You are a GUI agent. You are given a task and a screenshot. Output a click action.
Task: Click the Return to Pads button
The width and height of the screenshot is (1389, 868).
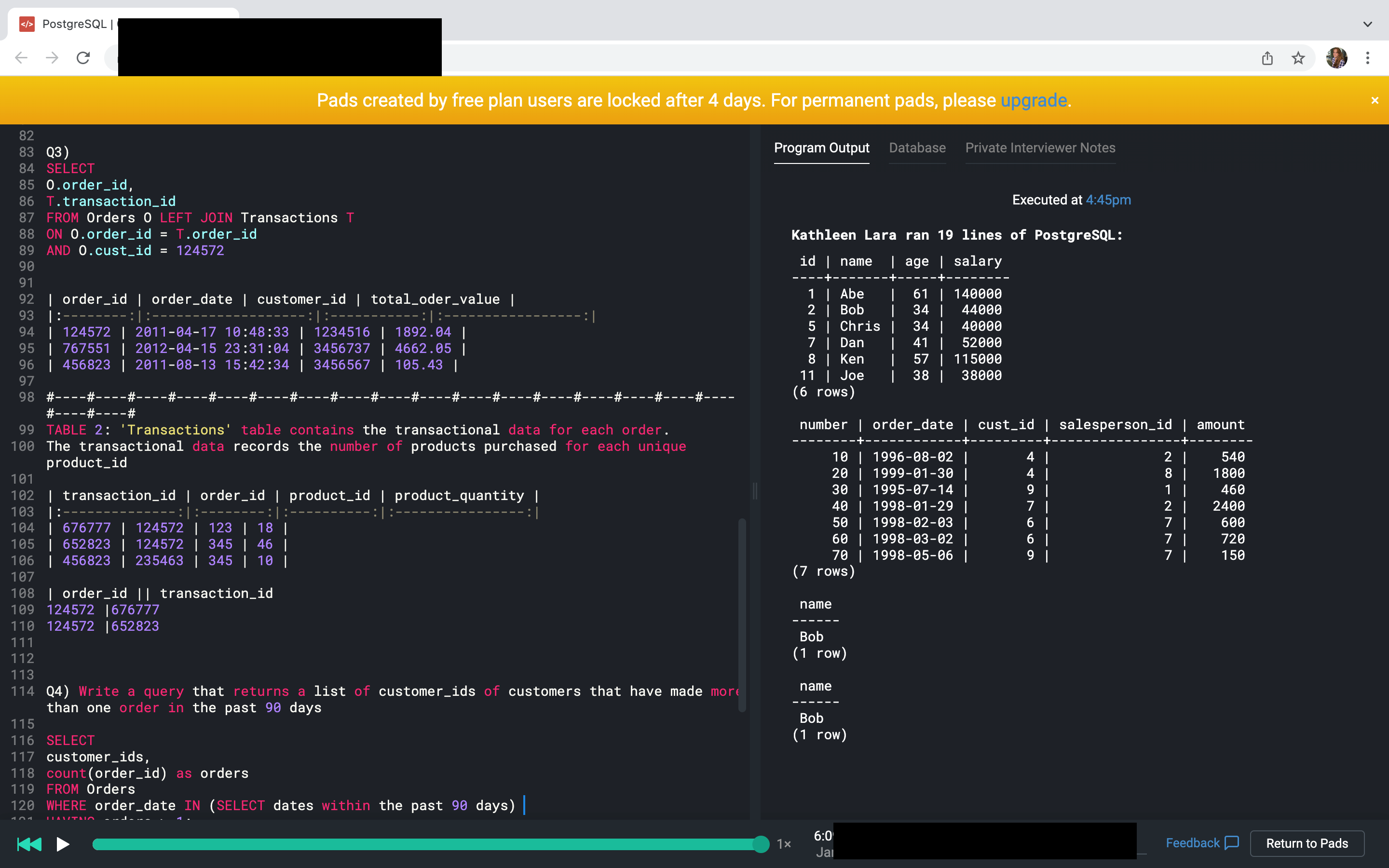(x=1307, y=843)
